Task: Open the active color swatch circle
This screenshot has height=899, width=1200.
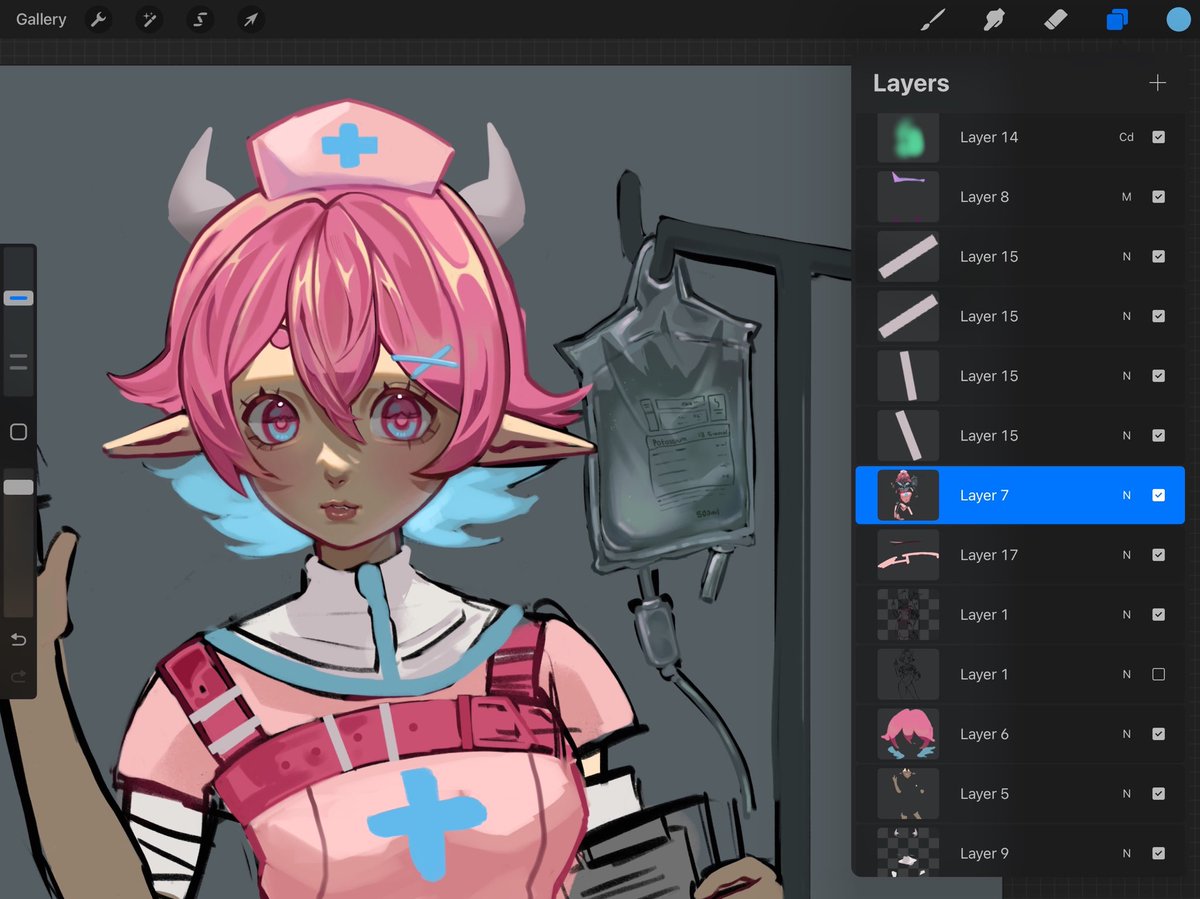Action: point(1178,19)
